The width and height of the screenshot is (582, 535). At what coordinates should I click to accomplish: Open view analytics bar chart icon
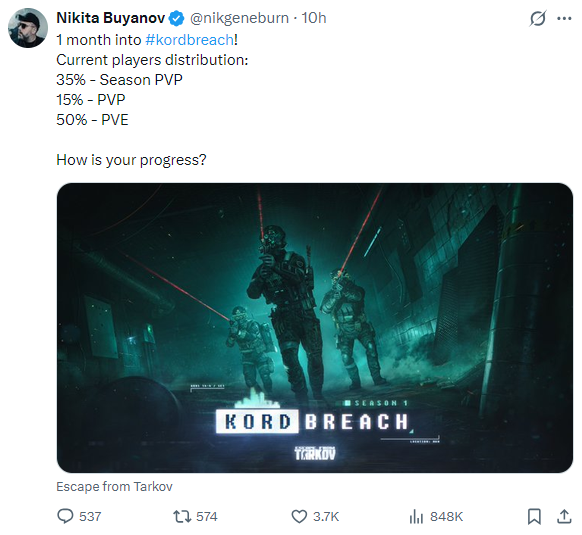pyautogui.click(x=416, y=516)
